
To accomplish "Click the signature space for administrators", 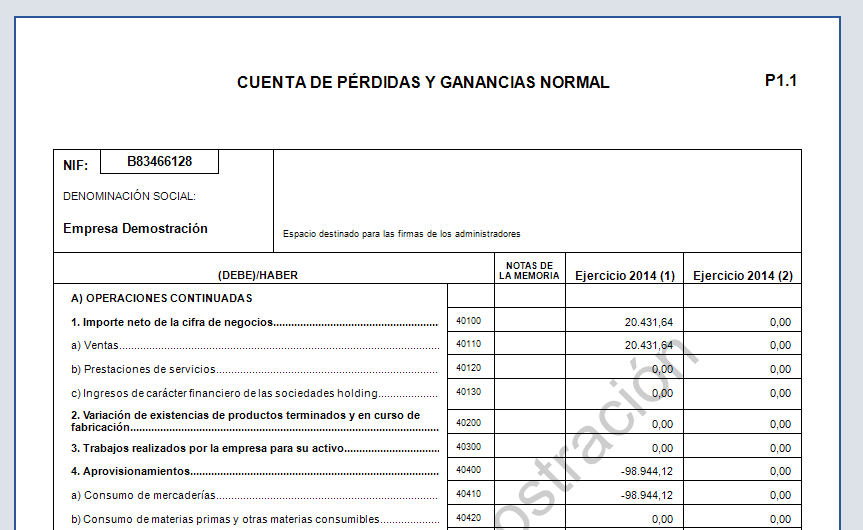I will [x=537, y=201].
